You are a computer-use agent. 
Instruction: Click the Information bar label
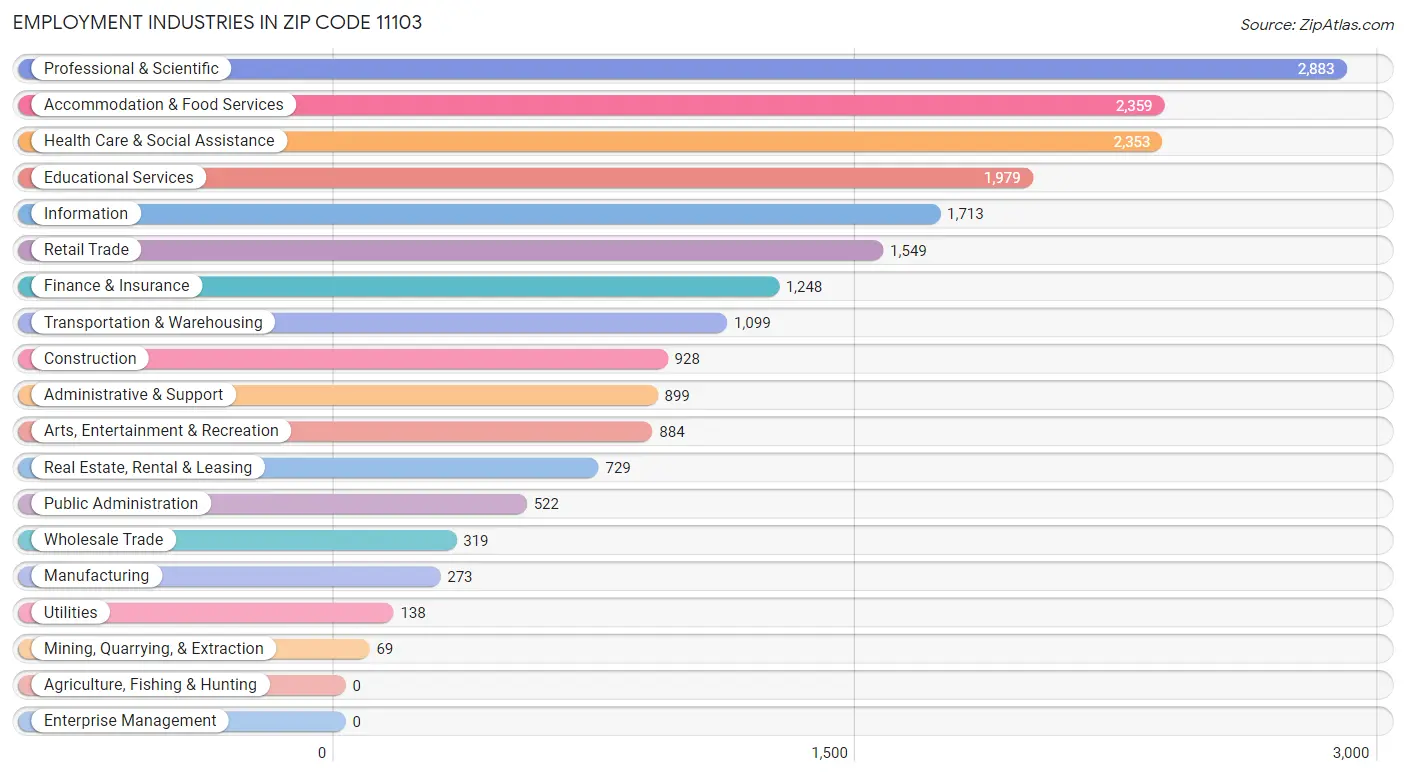[86, 214]
